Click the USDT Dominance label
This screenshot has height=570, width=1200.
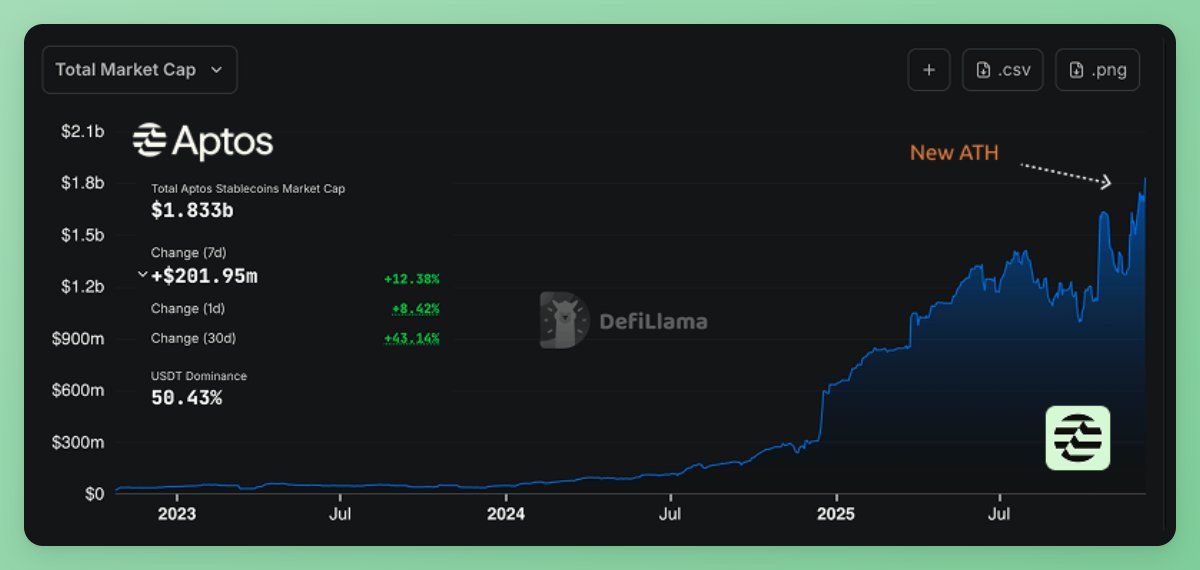coord(199,376)
